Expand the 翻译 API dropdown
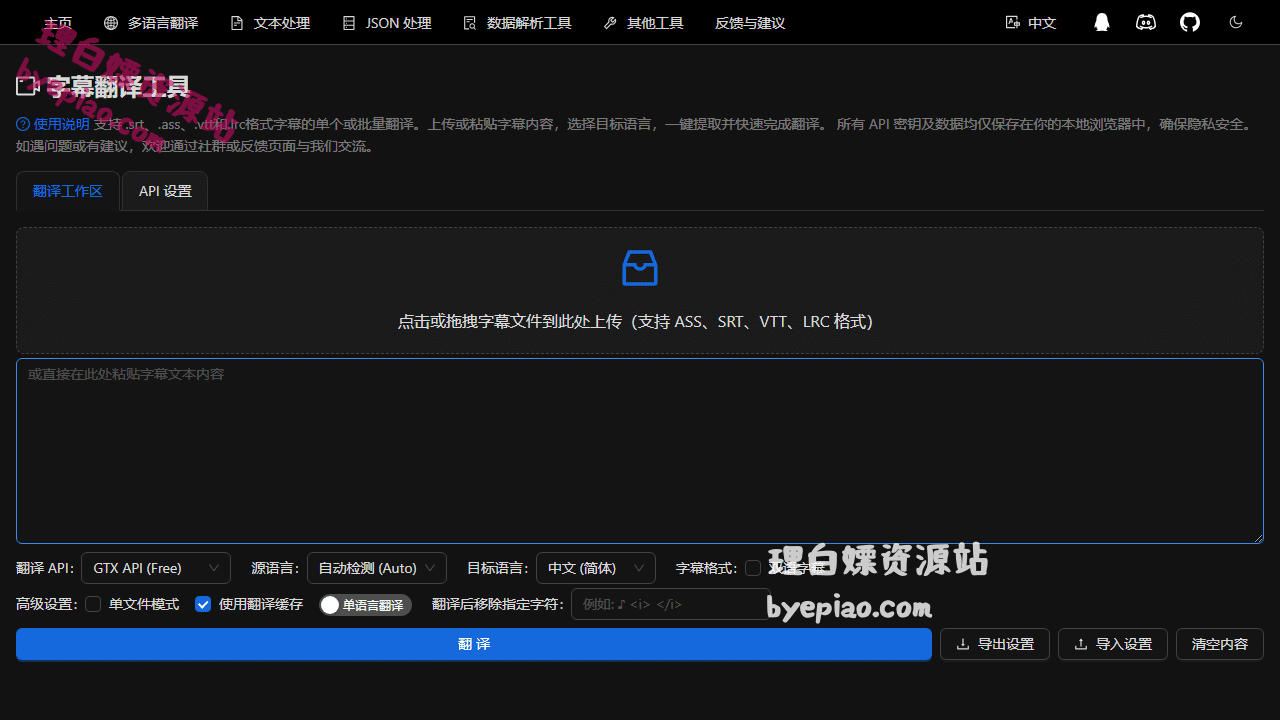Viewport: 1280px width, 720px height. [155, 568]
